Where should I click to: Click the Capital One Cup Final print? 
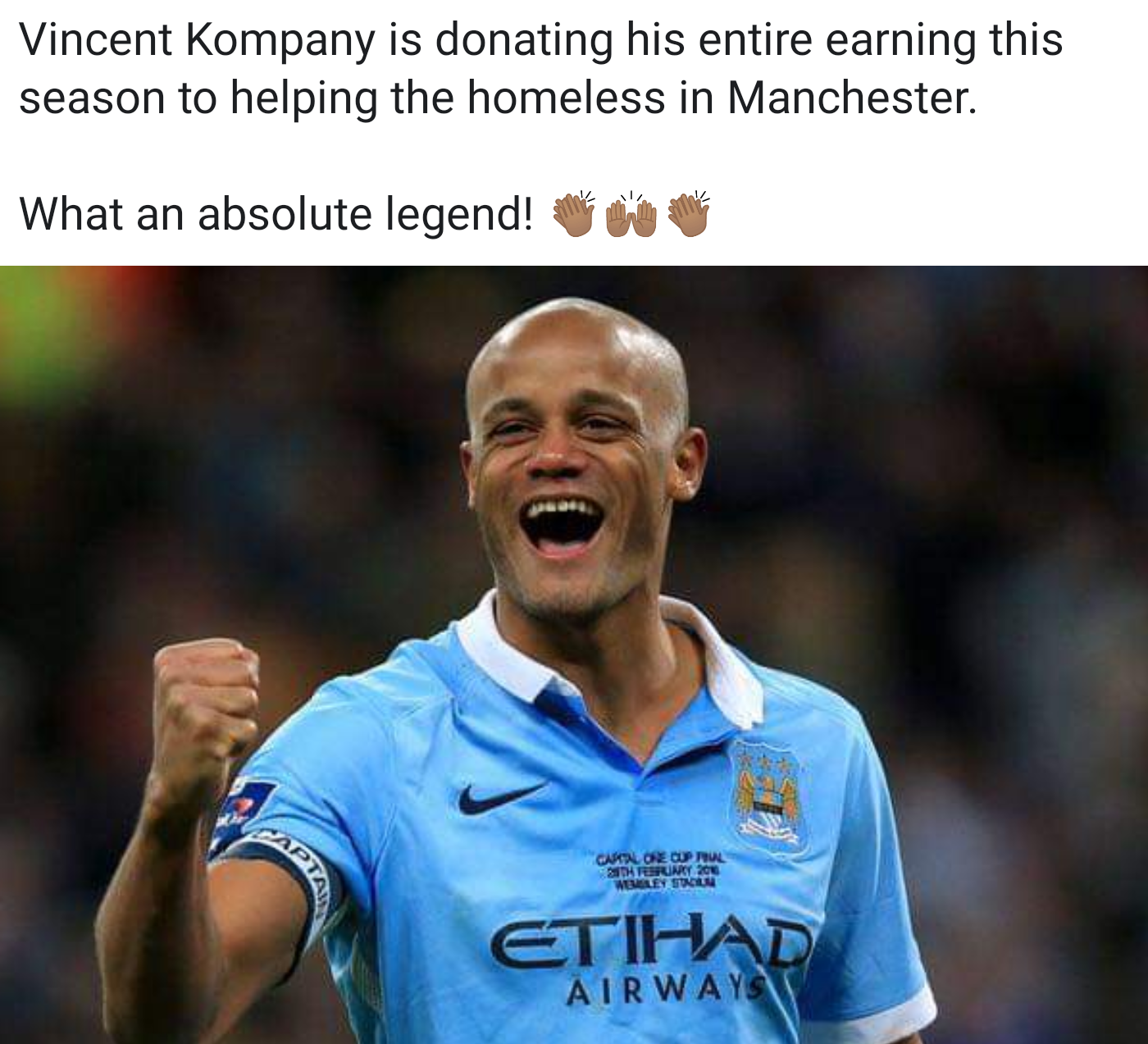(660, 870)
